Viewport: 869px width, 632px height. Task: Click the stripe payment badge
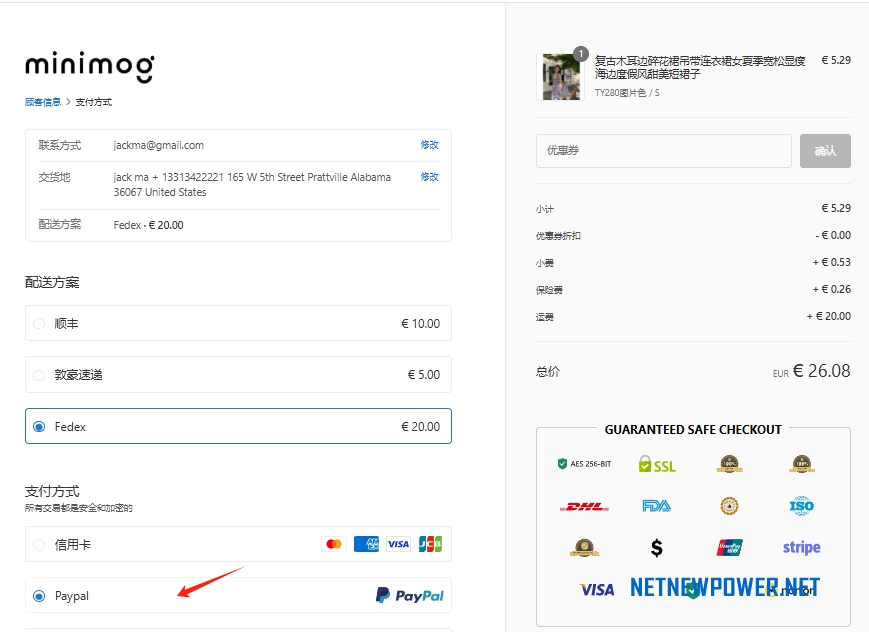(x=799, y=547)
